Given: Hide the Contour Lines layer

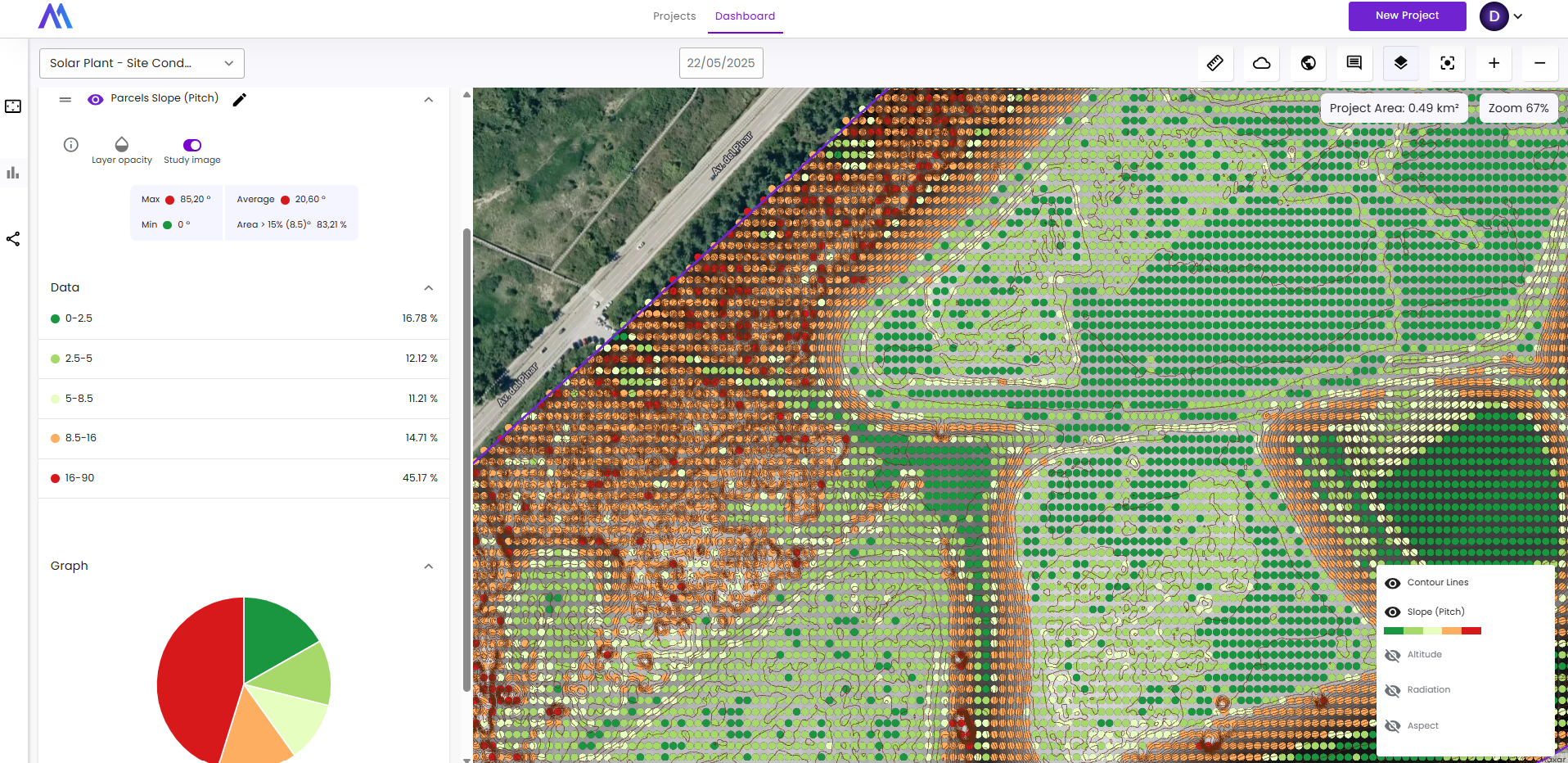Looking at the screenshot, I should tap(1392, 583).
